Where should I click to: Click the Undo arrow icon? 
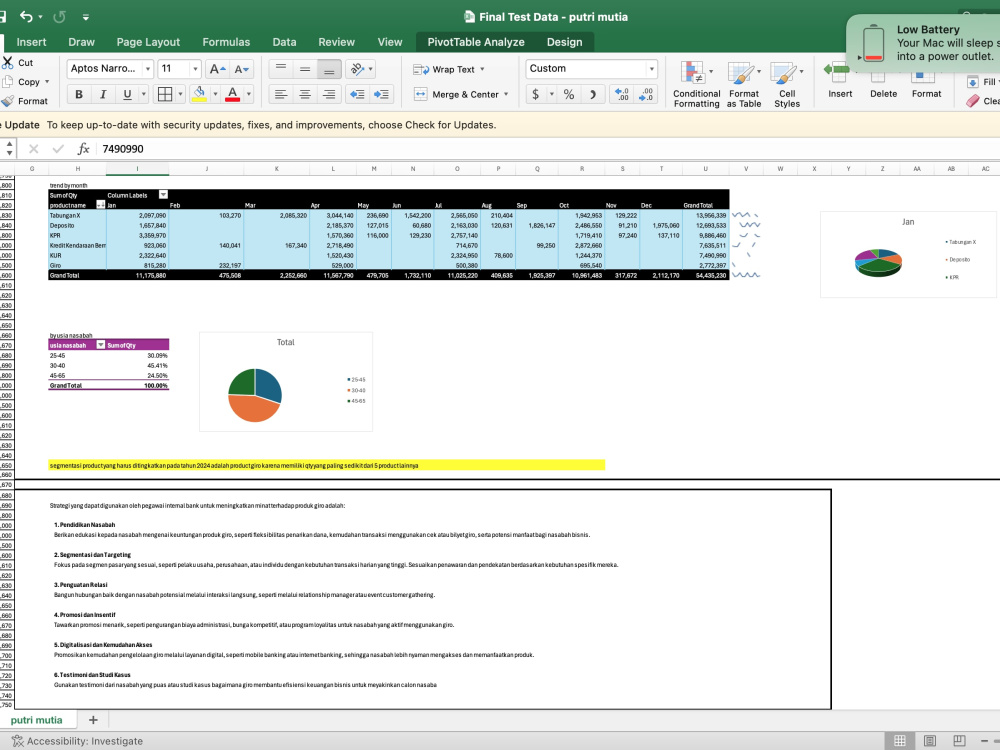coord(26,17)
